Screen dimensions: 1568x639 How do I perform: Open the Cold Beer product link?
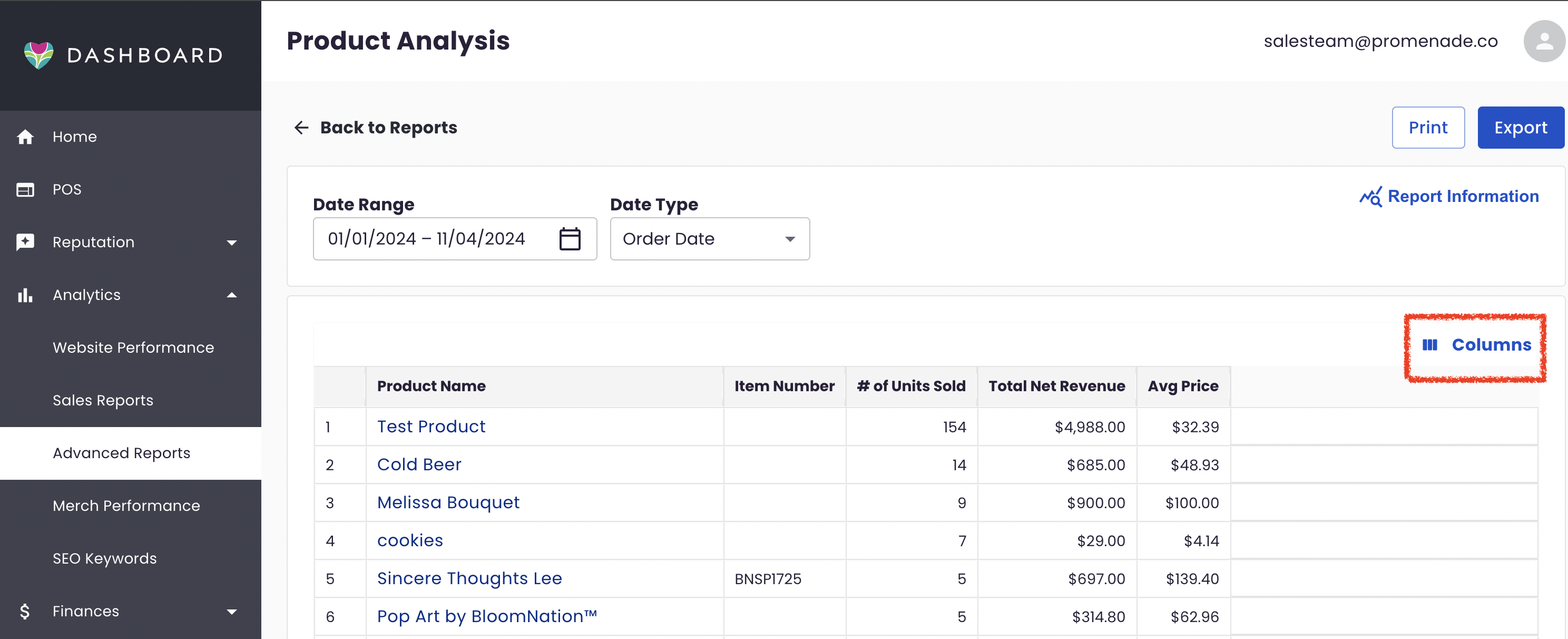[x=419, y=465]
